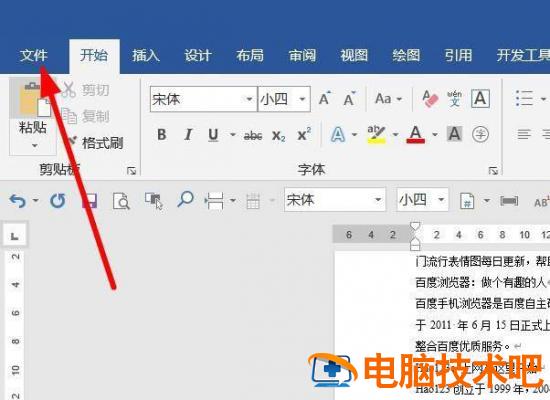Open the 剪贴板 dialog launcher
The image size is (550, 400).
[x=132, y=171]
